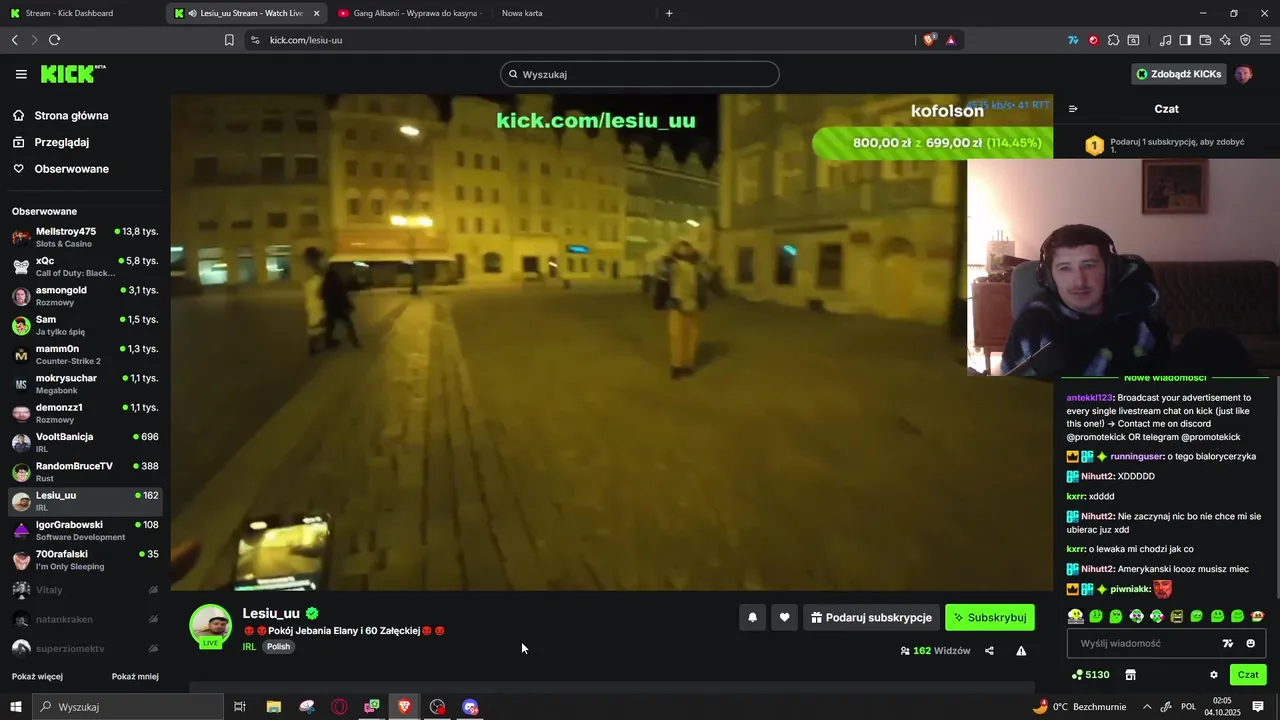Open the Leo AI sparkle icon

[x=1225, y=40]
